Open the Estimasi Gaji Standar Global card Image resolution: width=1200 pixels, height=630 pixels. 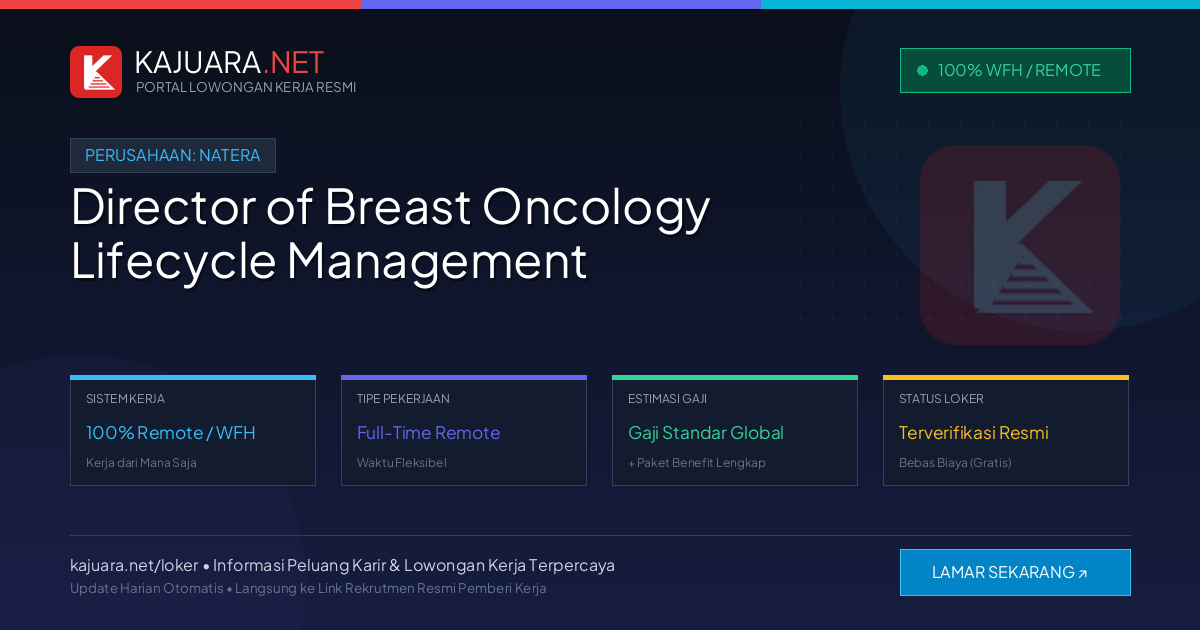click(x=735, y=431)
